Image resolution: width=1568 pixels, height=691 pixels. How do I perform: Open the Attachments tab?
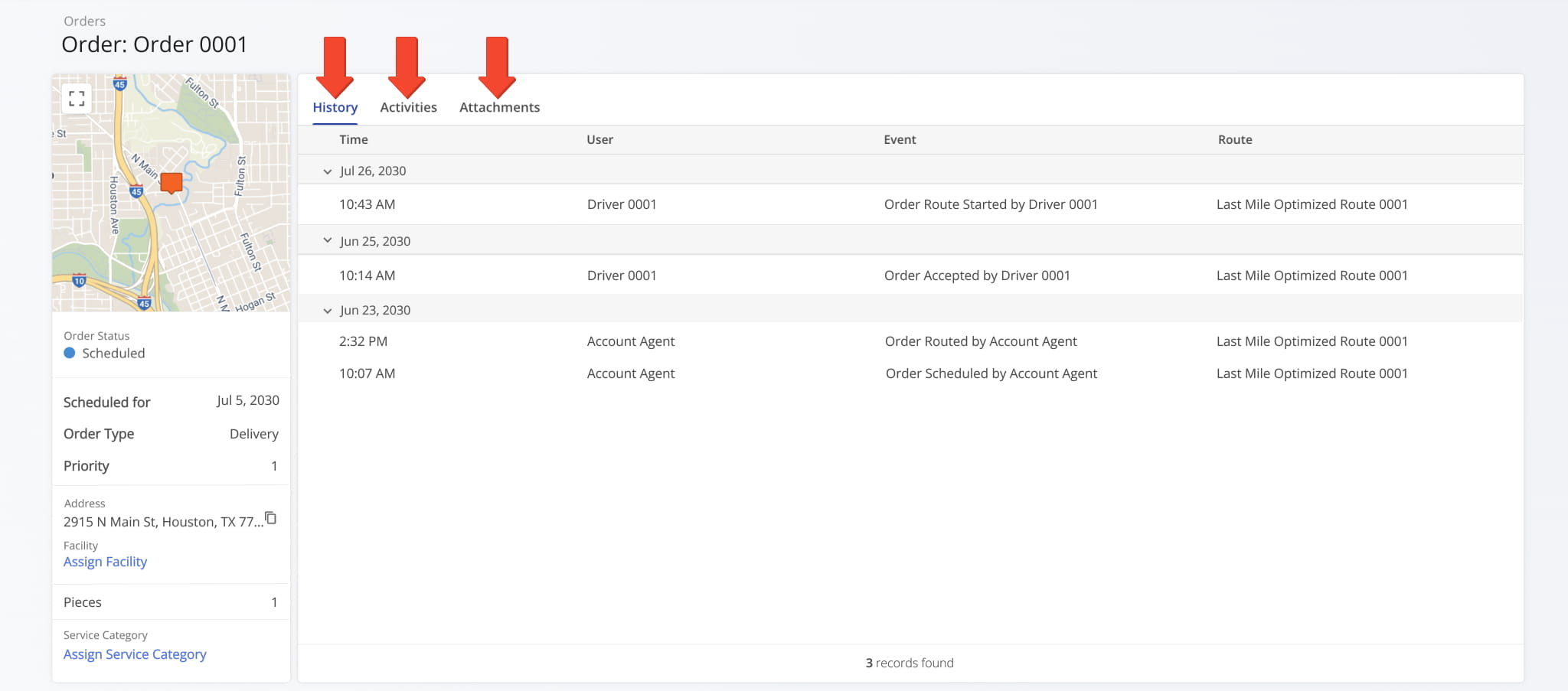499,107
